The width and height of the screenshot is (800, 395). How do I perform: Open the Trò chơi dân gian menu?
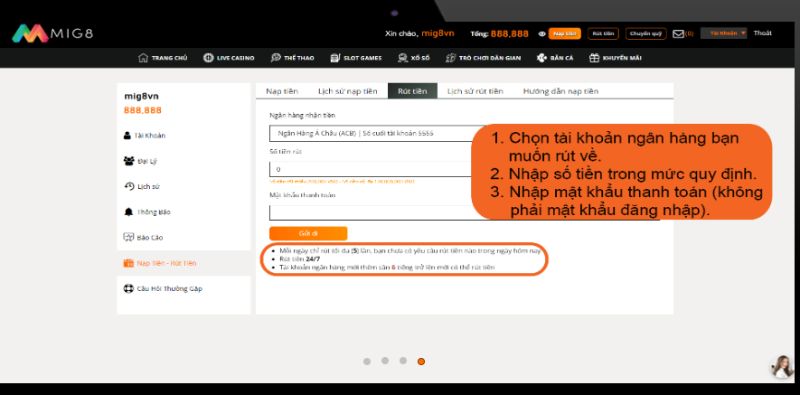coord(483,58)
